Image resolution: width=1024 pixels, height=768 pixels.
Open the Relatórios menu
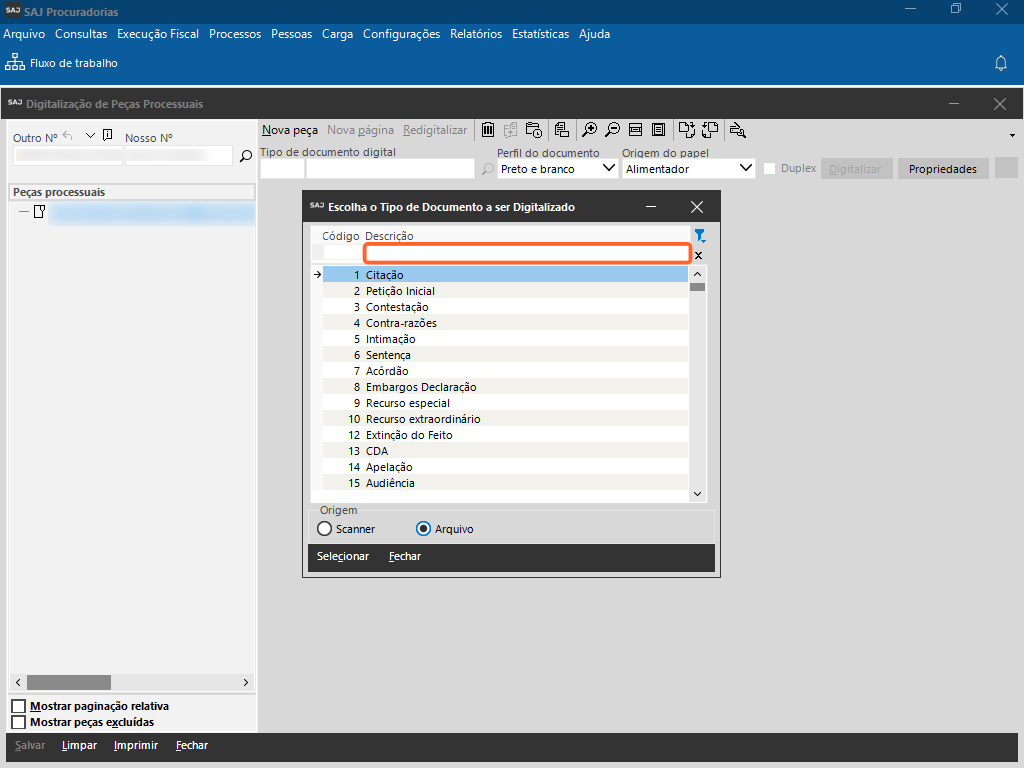476,34
